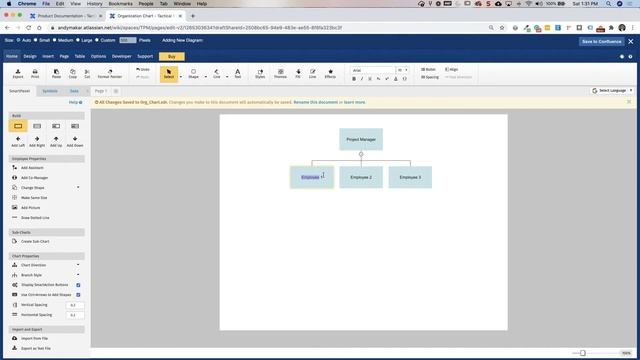Open the Effects options
Image resolution: width=640 pixels, height=360 pixels.
[x=330, y=73]
